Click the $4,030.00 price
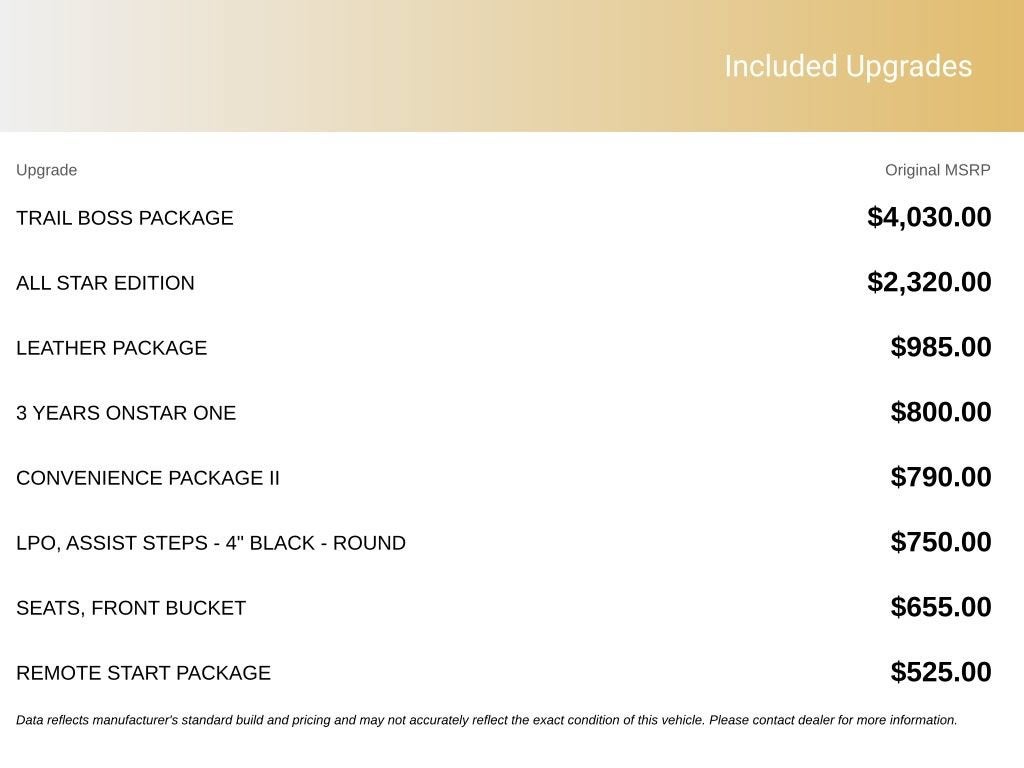 [929, 217]
